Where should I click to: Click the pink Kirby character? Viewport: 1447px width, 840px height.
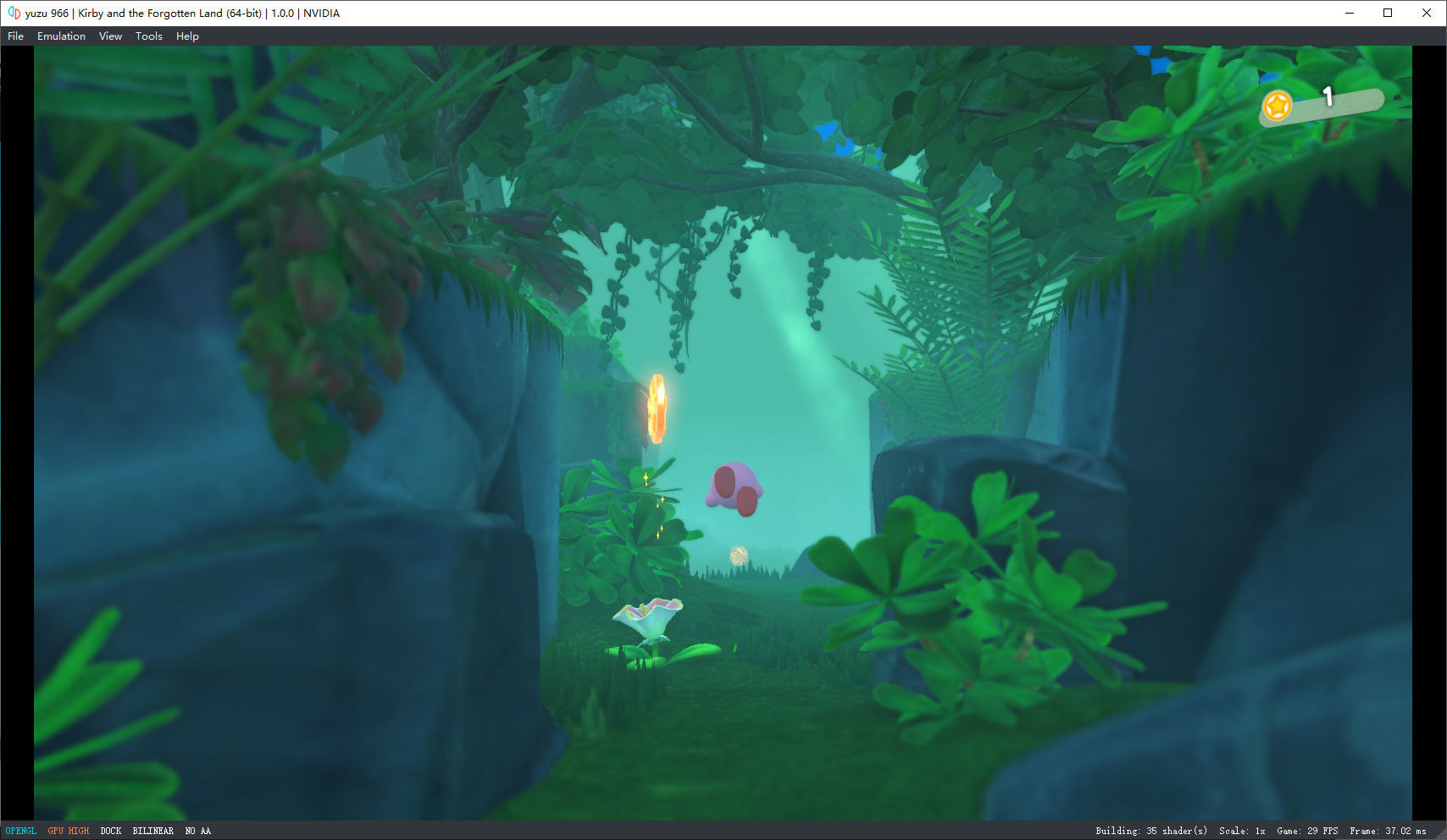click(735, 489)
